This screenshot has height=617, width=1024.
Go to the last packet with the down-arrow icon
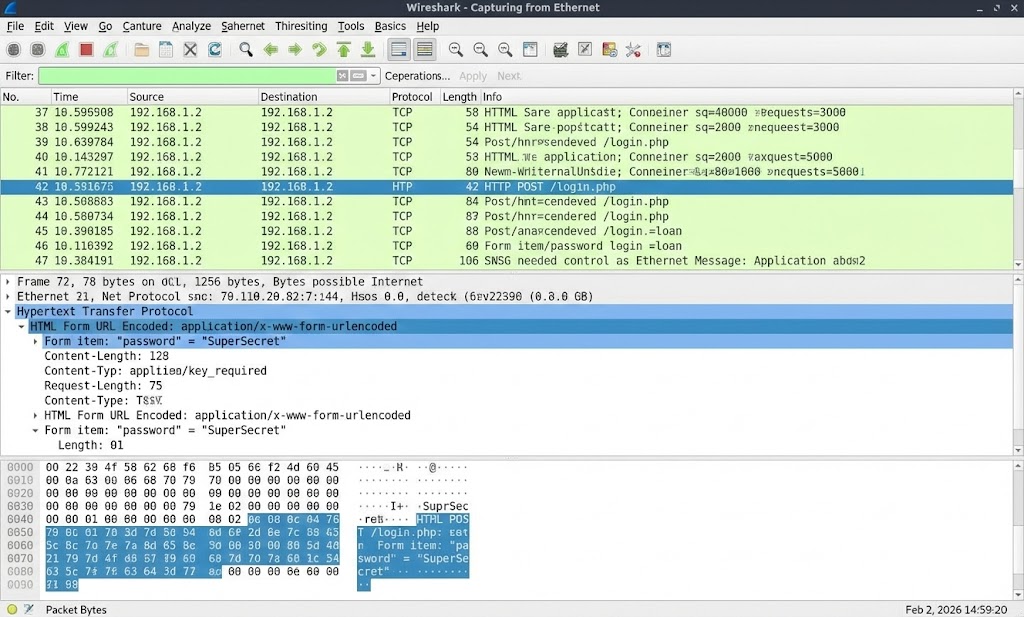[x=367, y=49]
